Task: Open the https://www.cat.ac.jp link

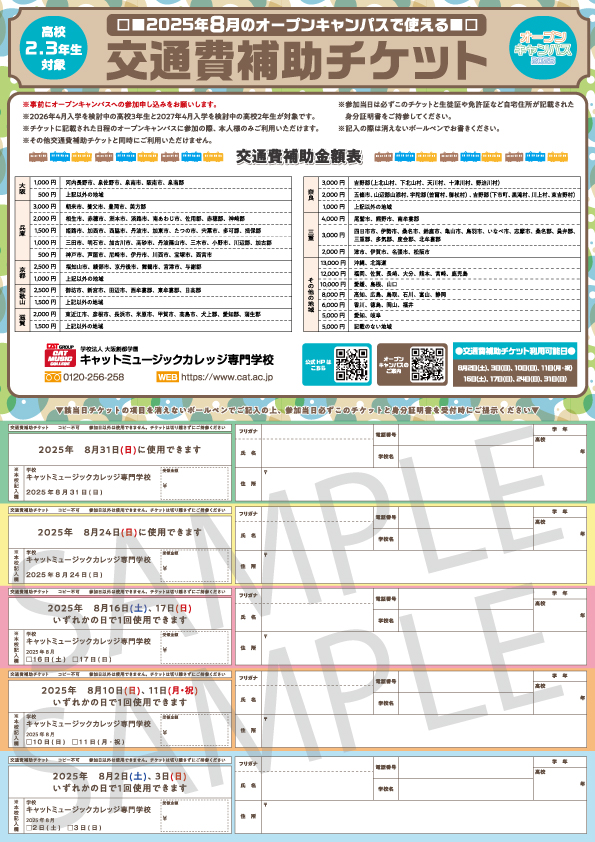Action: (227, 378)
